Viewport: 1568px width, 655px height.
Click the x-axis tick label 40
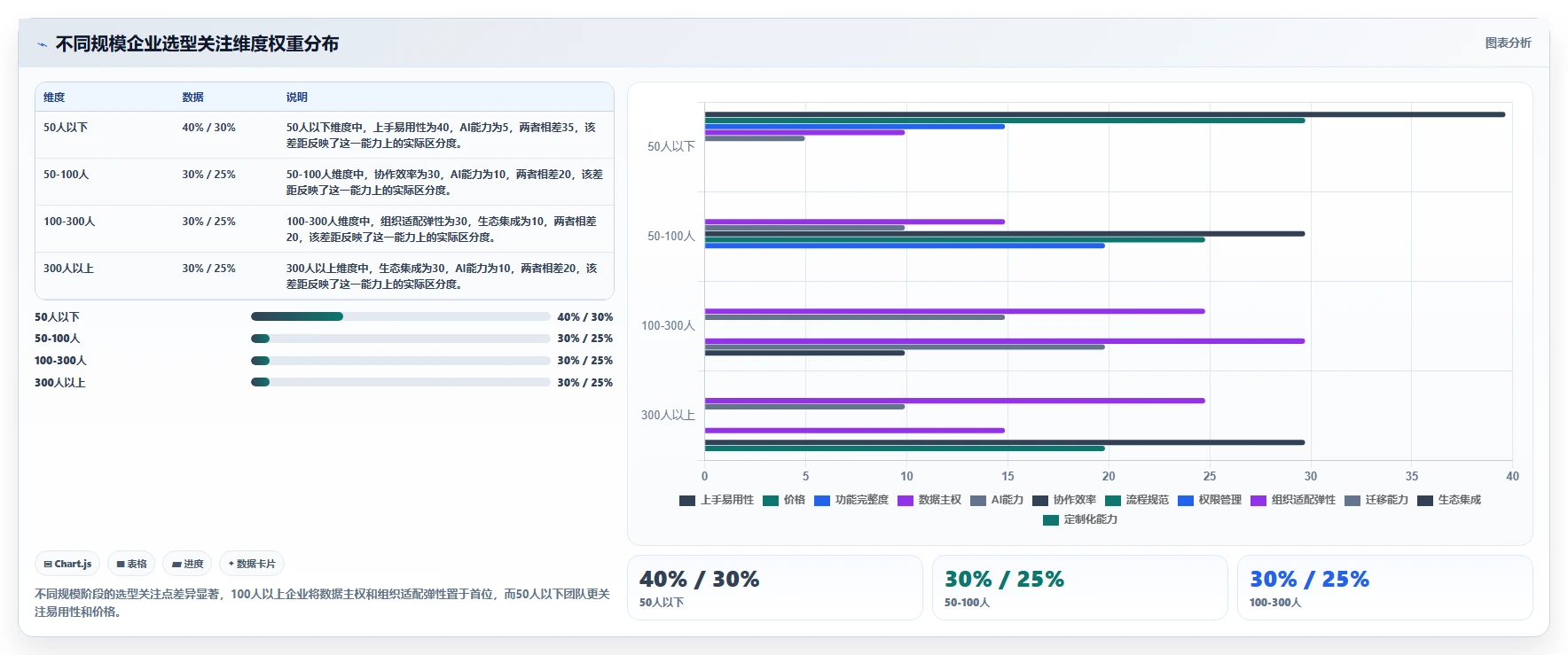(x=1512, y=477)
